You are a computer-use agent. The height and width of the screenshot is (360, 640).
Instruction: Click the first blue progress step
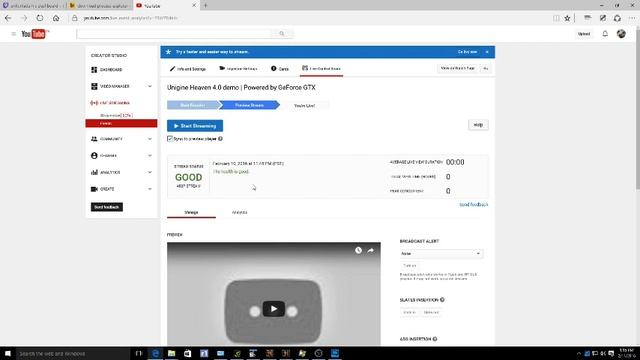click(x=193, y=105)
